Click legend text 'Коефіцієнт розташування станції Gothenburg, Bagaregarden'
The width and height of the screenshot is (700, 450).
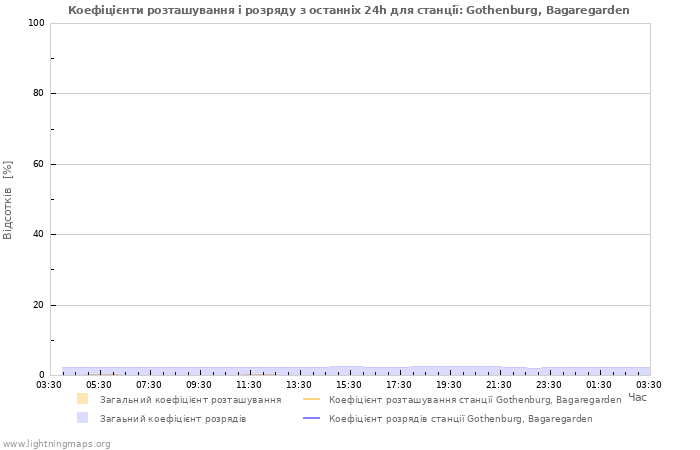point(475,399)
